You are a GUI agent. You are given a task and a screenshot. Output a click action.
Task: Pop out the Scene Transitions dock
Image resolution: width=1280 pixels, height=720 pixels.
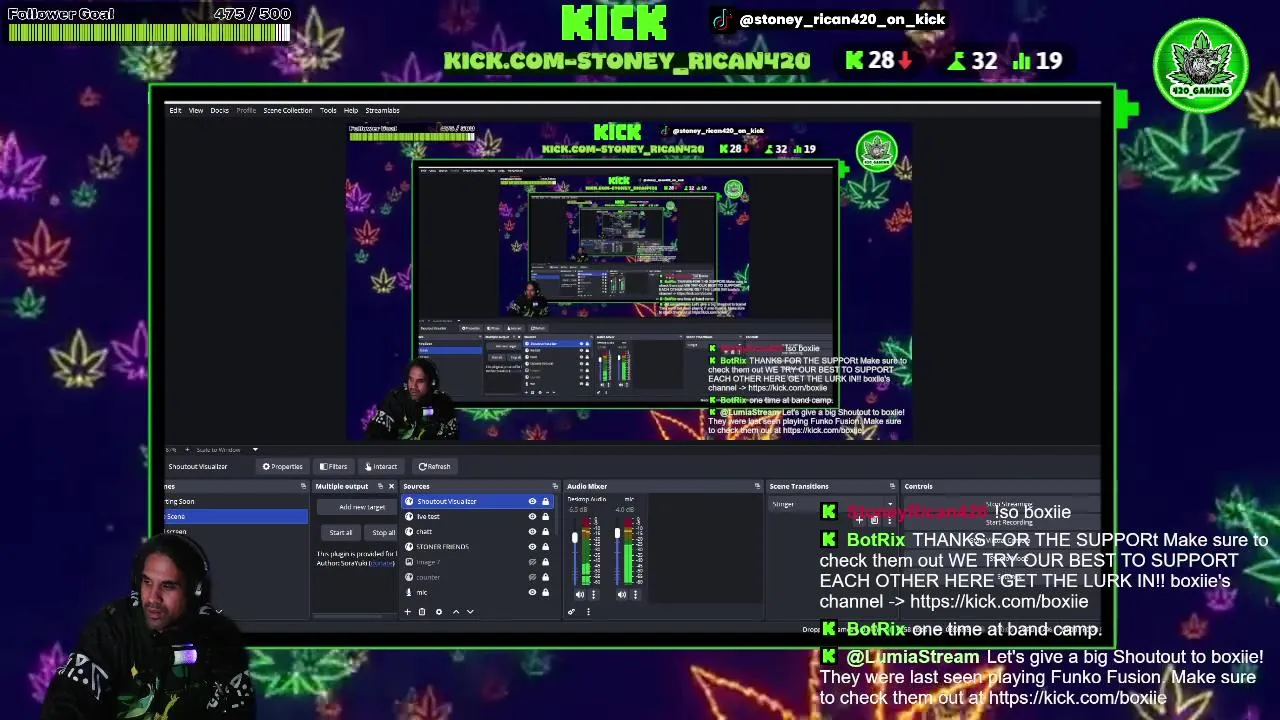[x=892, y=486]
